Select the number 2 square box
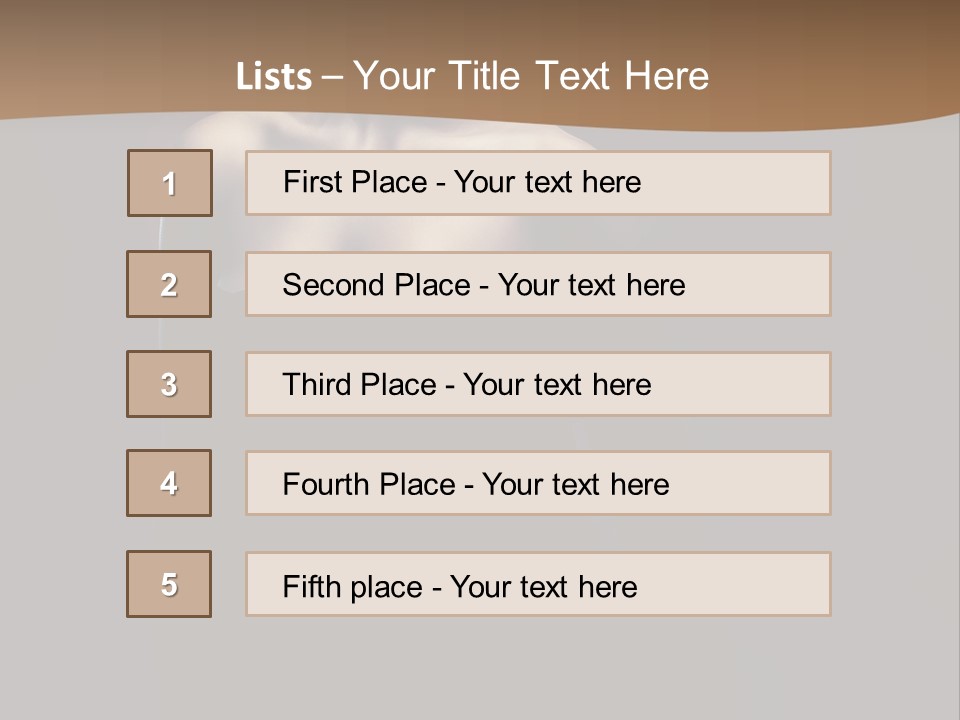Image resolution: width=960 pixels, height=720 pixels. [169, 284]
